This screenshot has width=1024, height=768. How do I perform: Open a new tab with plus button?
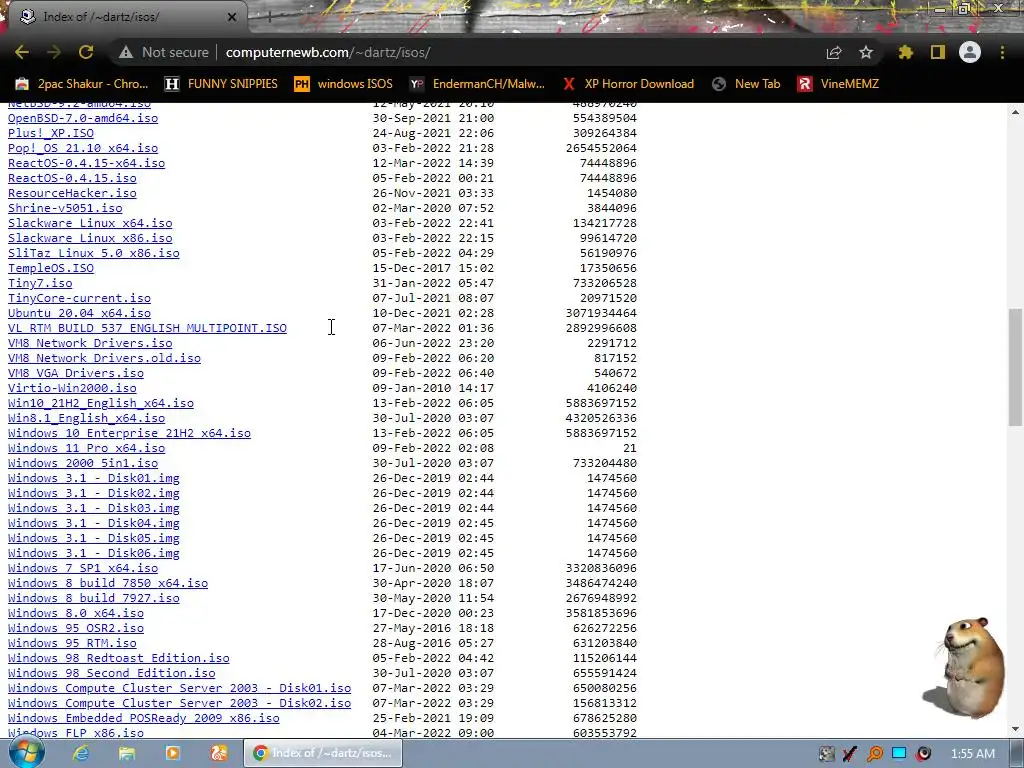coord(269,17)
